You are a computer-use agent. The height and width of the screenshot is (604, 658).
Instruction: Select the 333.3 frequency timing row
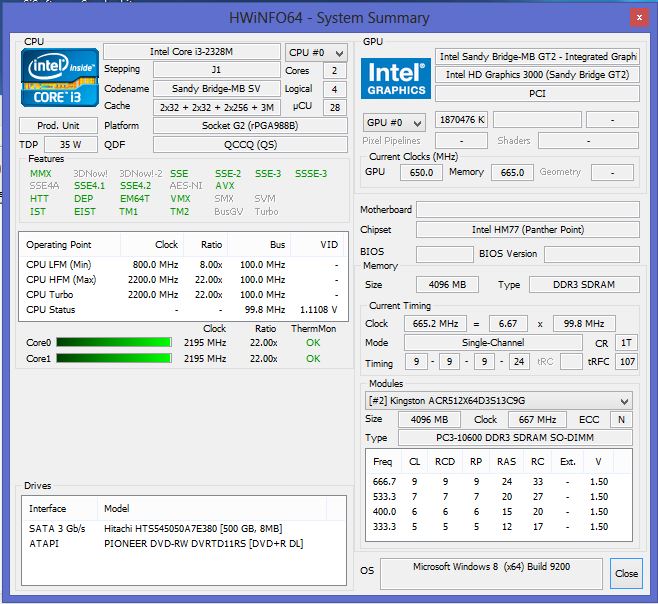[x=499, y=526]
